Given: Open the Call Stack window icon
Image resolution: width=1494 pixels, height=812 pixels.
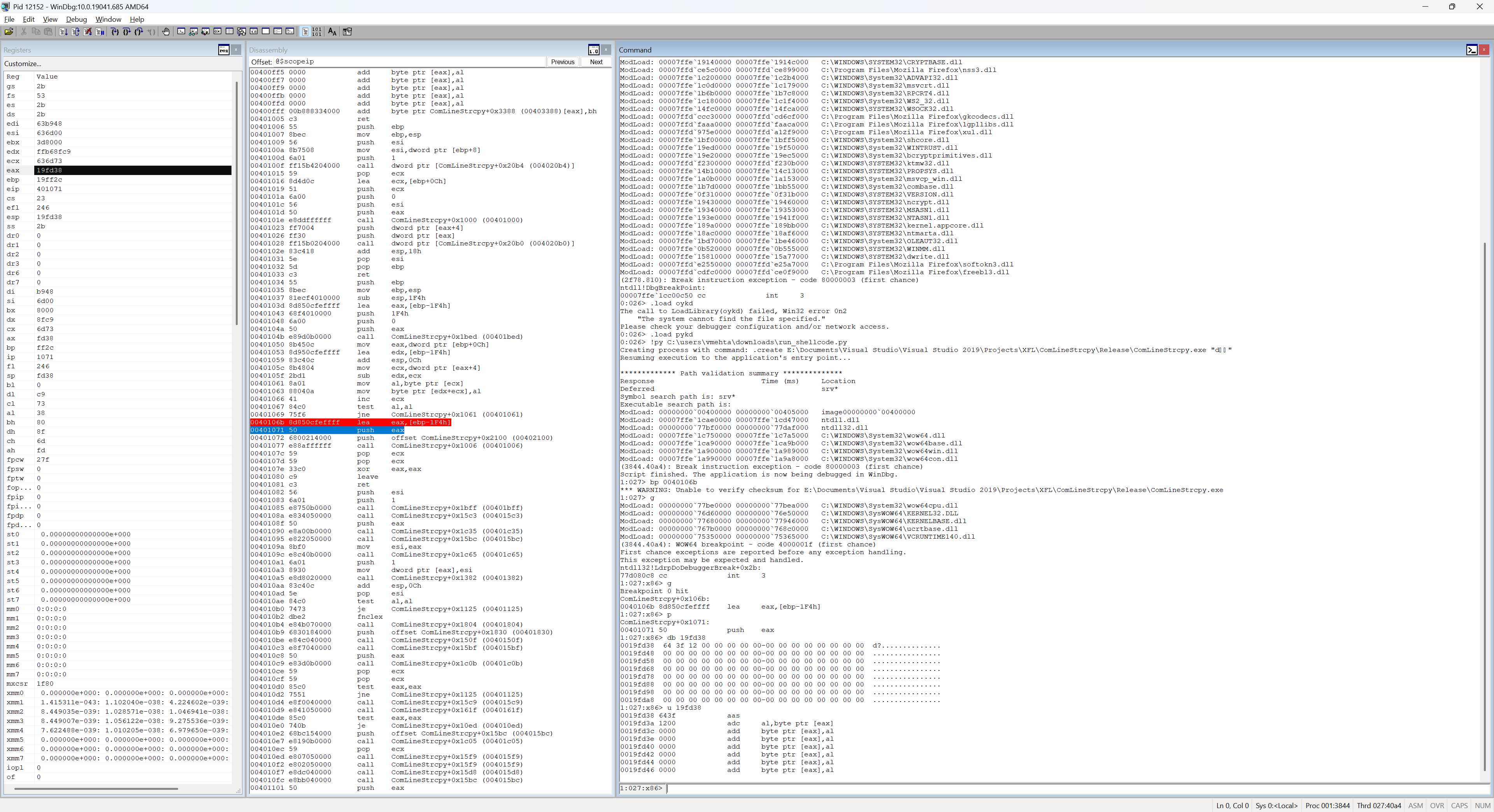Looking at the screenshot, I should coord(241,31).
